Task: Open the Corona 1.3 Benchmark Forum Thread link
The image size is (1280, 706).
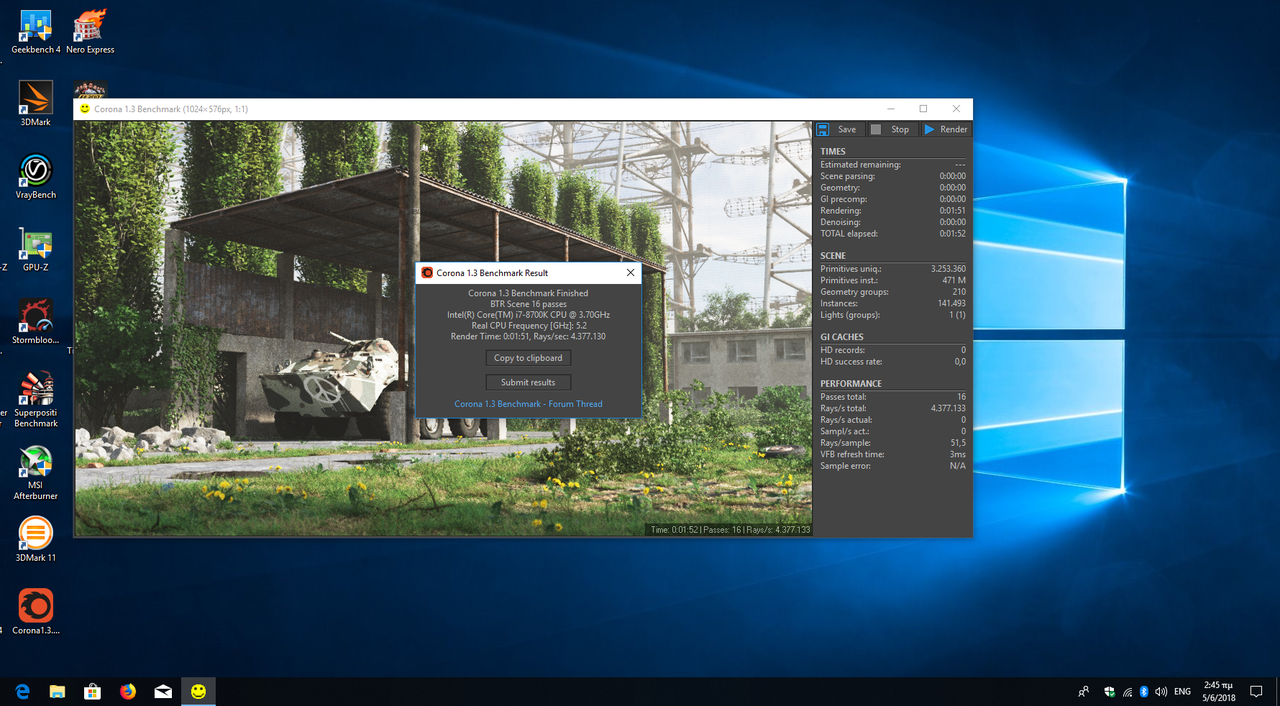Action: pos(528,404)
